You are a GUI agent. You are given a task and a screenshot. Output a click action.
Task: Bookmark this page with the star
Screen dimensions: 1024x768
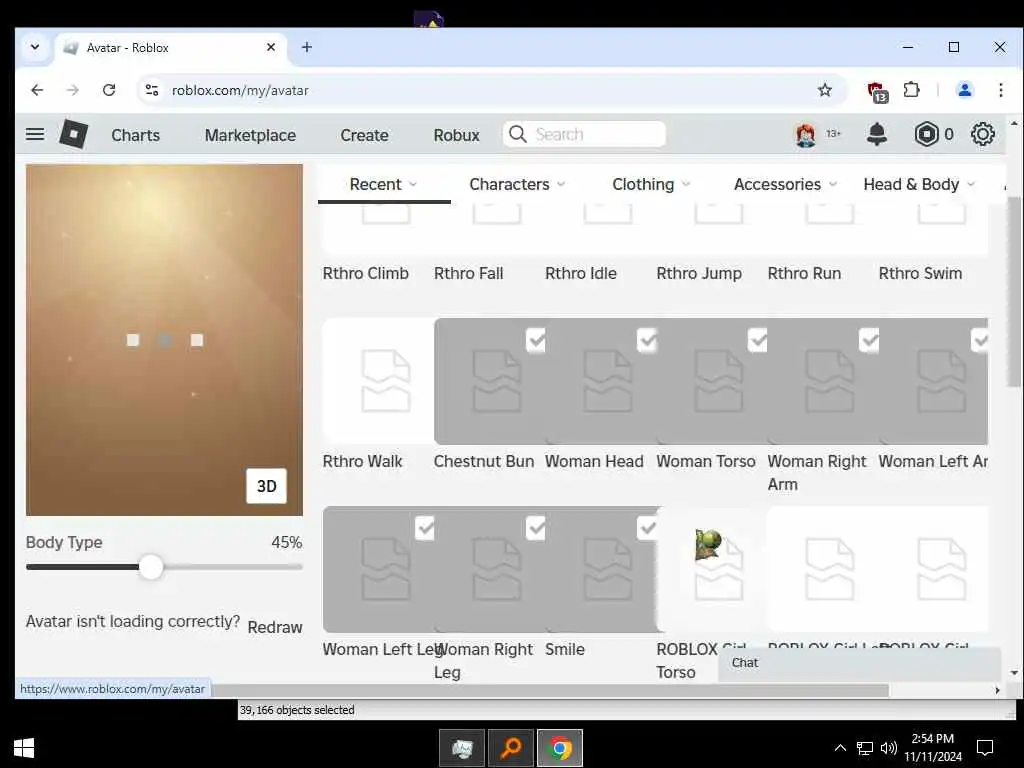tap(825, 90)
